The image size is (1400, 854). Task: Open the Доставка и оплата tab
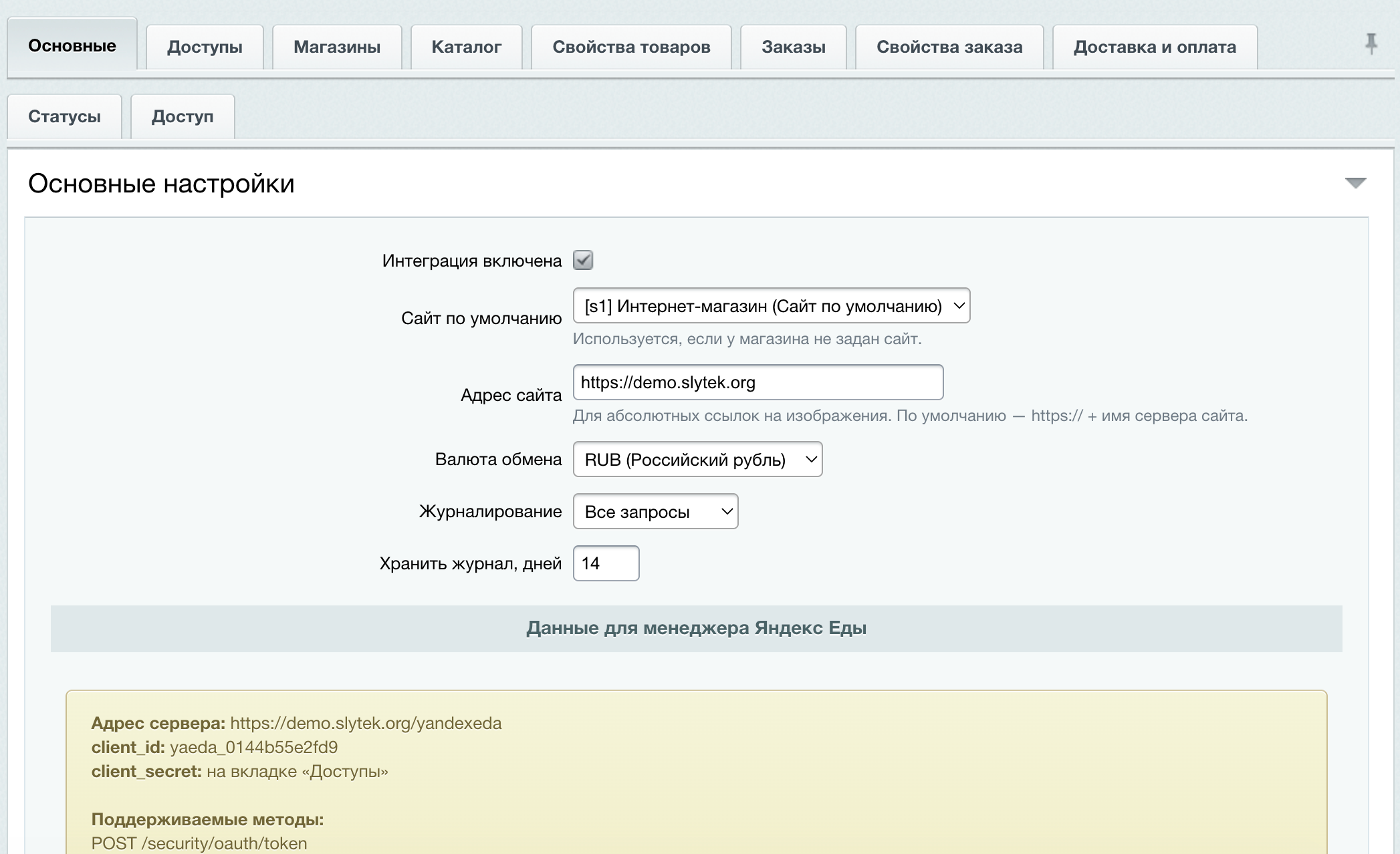tap(1155, 47)
